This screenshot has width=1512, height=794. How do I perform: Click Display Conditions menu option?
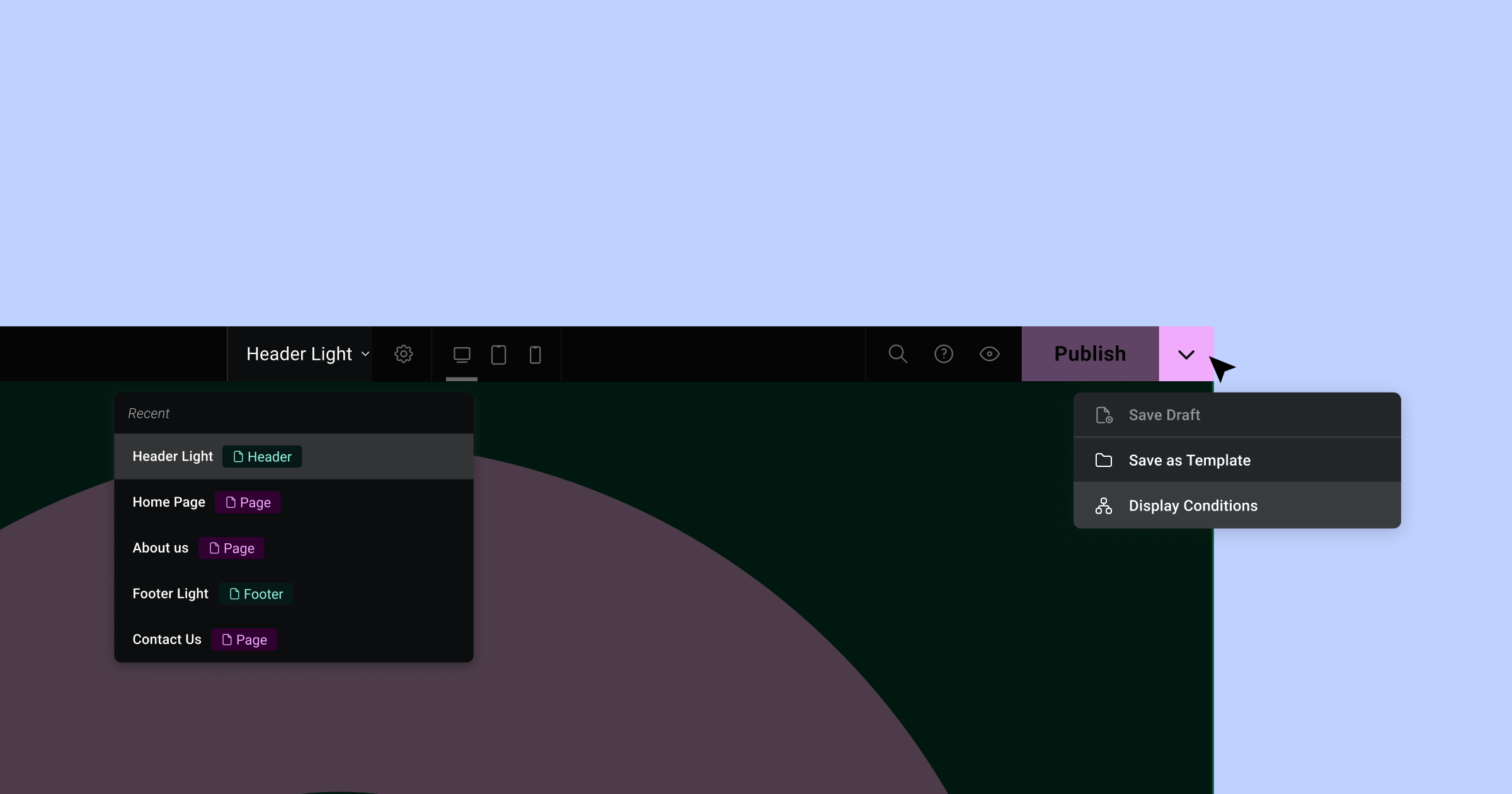[1193, 505]
